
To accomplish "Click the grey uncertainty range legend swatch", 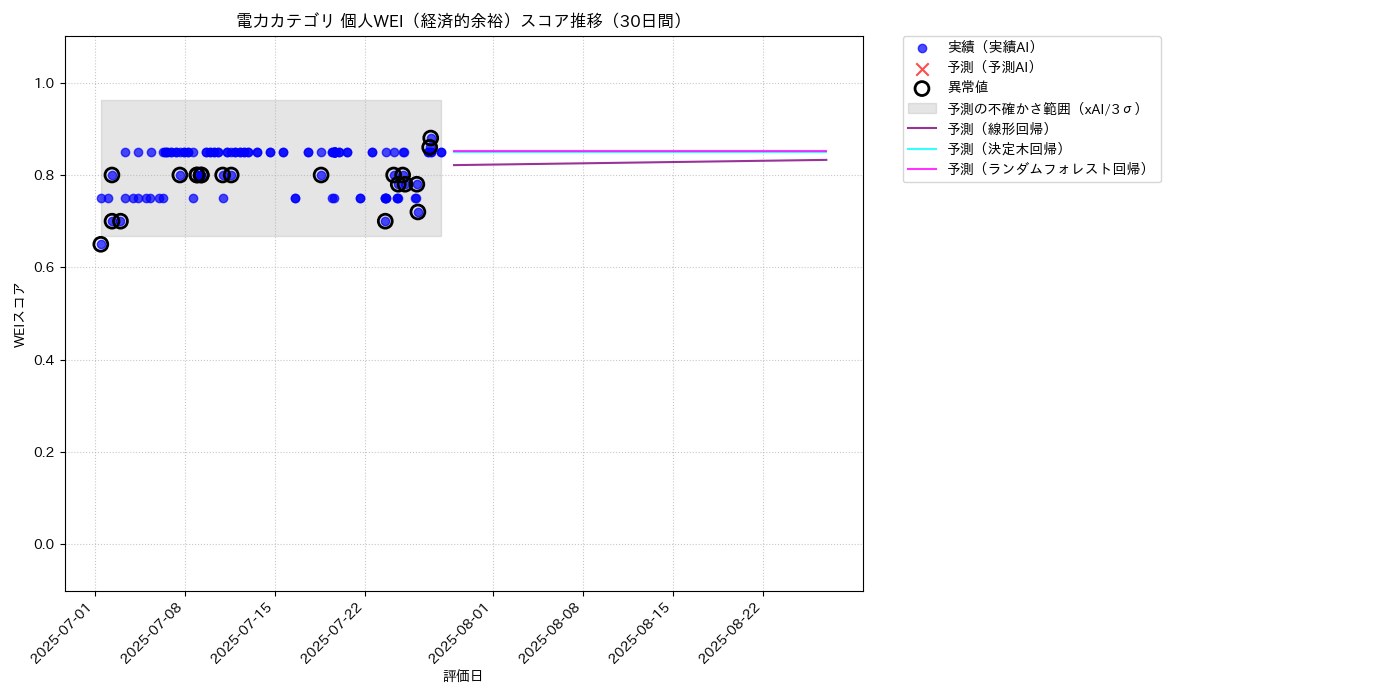I will point(922,108).
